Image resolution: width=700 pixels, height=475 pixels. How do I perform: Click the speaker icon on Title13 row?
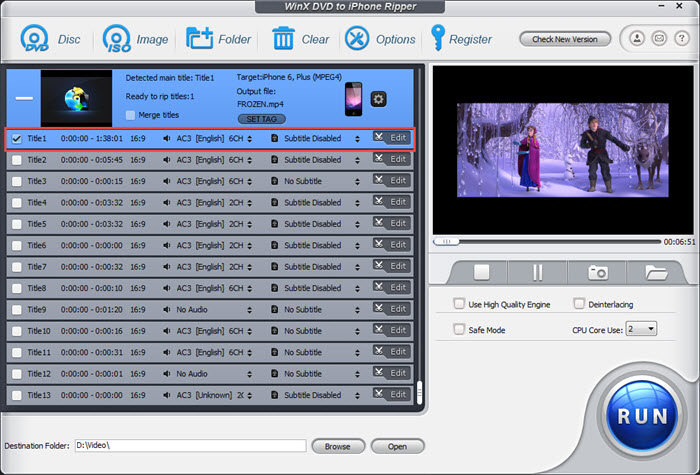(x=167, y=395)
